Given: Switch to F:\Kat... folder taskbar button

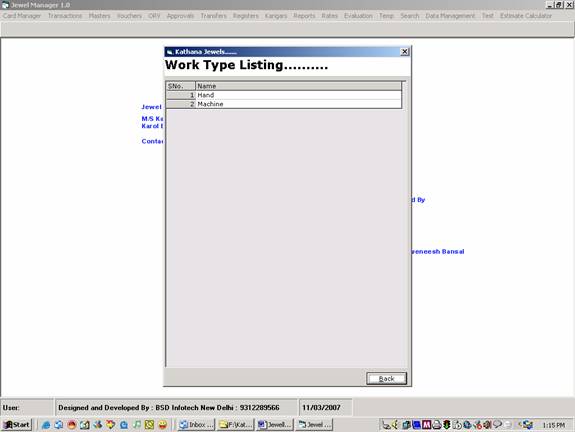Looking at the screenshot, I should pos(235,425).
